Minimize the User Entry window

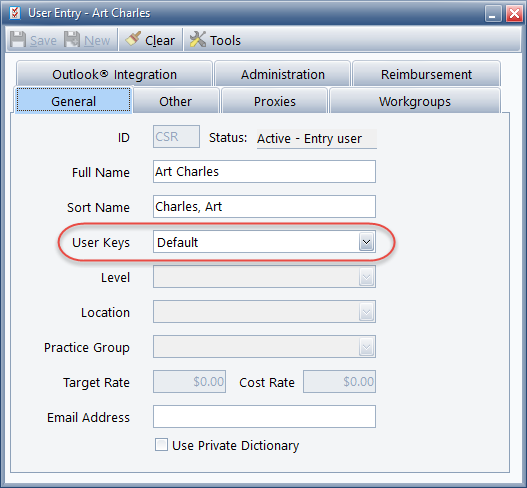[x=493, y=14]
